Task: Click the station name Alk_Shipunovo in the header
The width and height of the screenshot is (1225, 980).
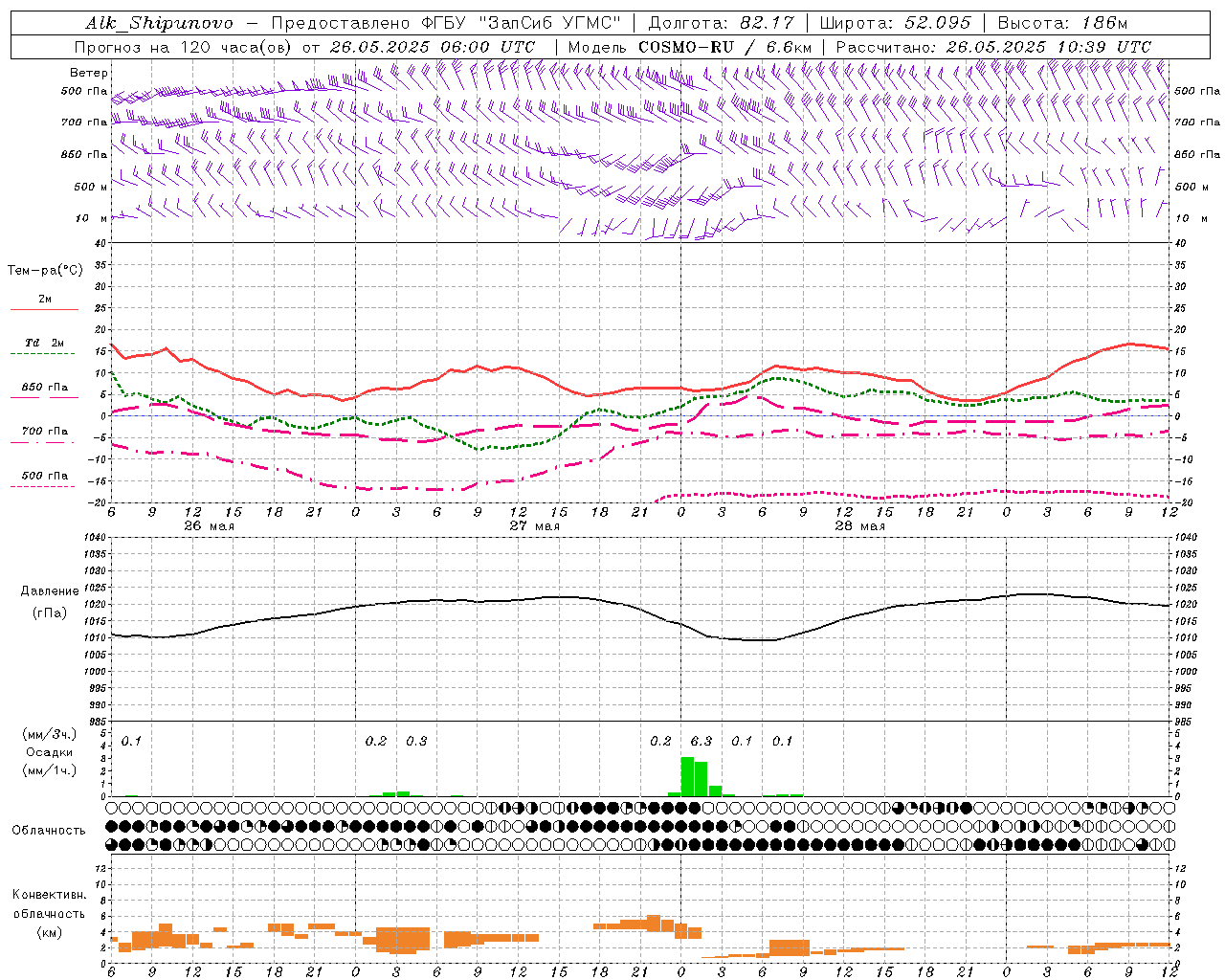Action: (x=159, y=23)
